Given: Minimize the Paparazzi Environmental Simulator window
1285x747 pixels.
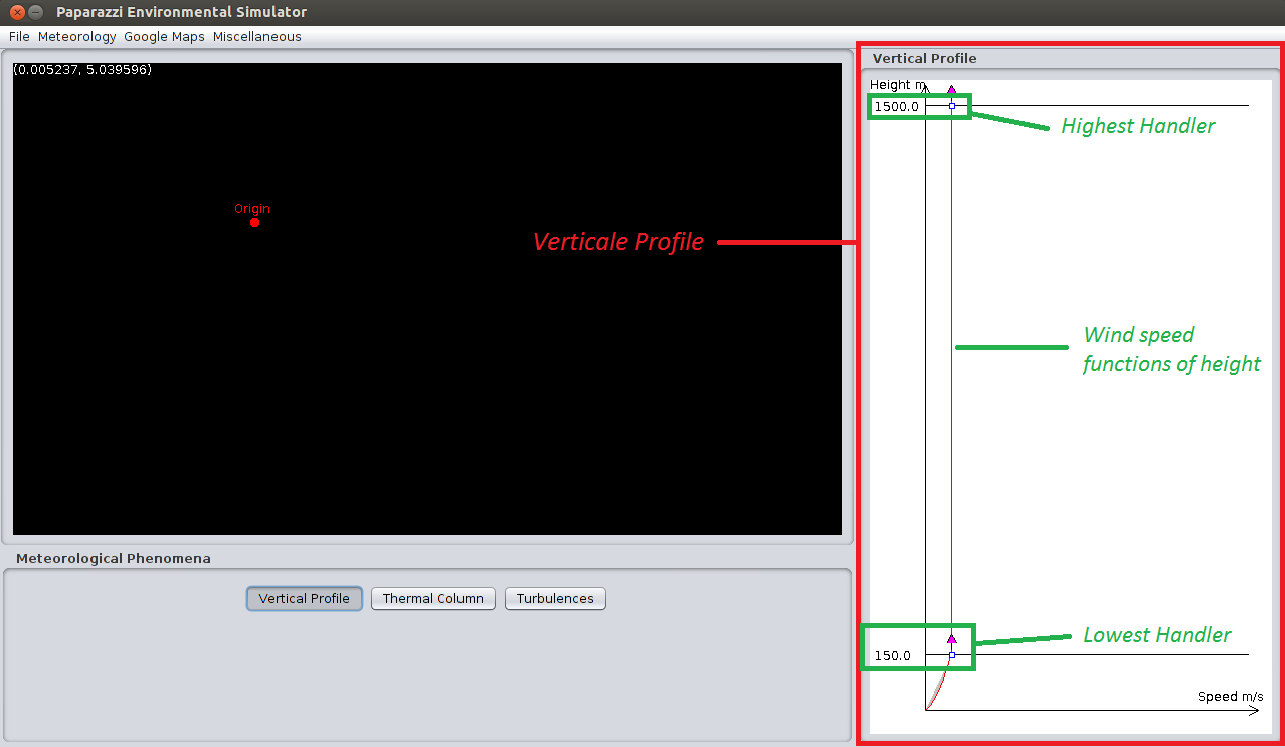Looking at the screenshot, I should coord(36,12).
